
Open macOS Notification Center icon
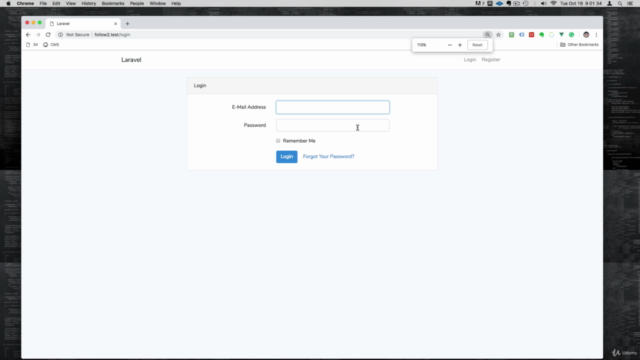630,3
